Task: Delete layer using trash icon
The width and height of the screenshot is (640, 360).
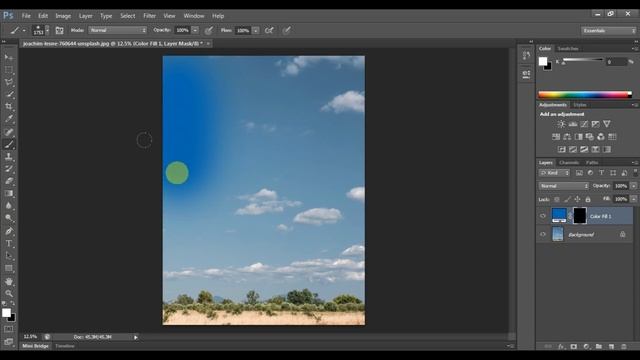Action: [x=624, y=347]
